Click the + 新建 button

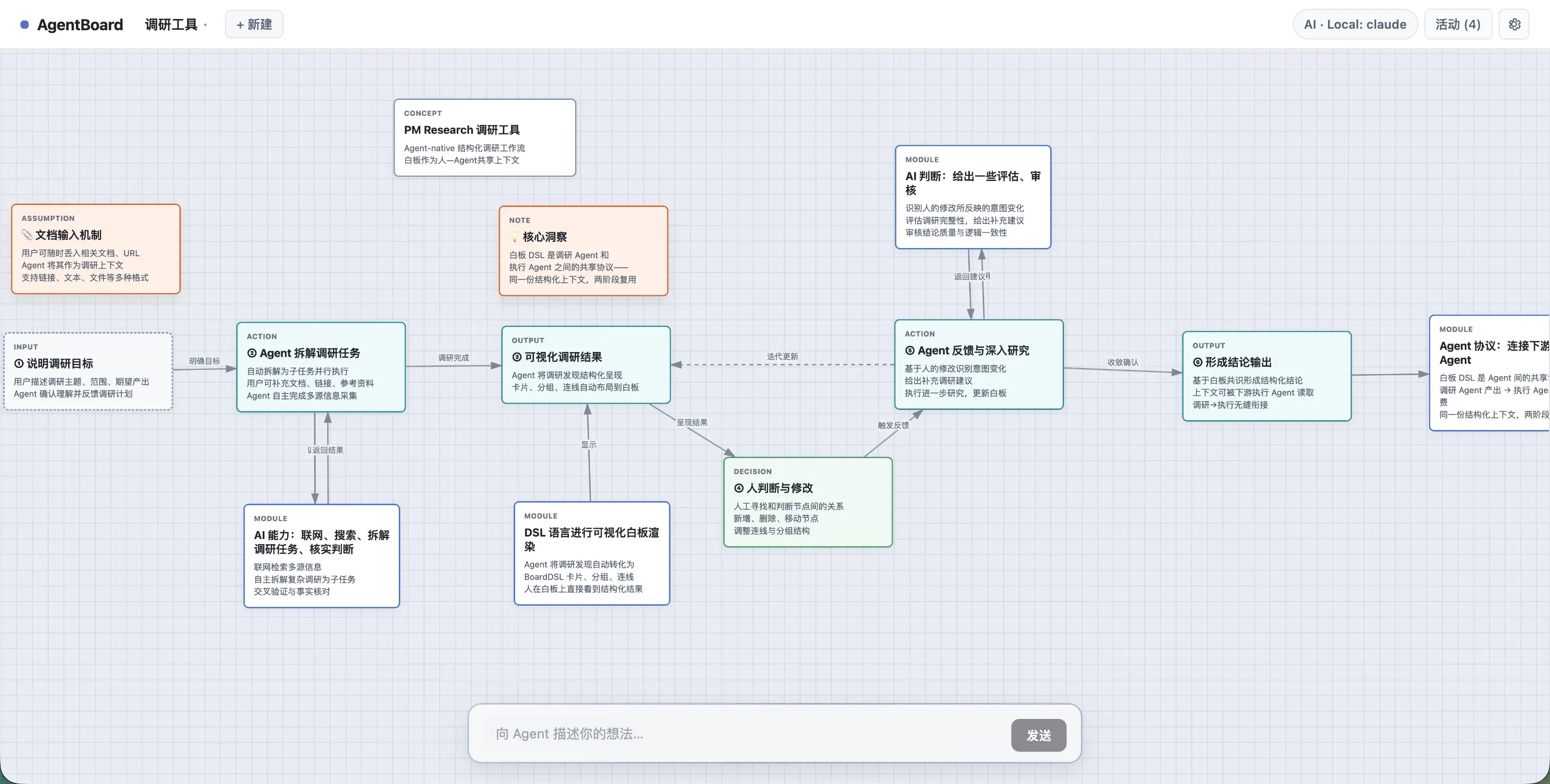coord(254,24)
